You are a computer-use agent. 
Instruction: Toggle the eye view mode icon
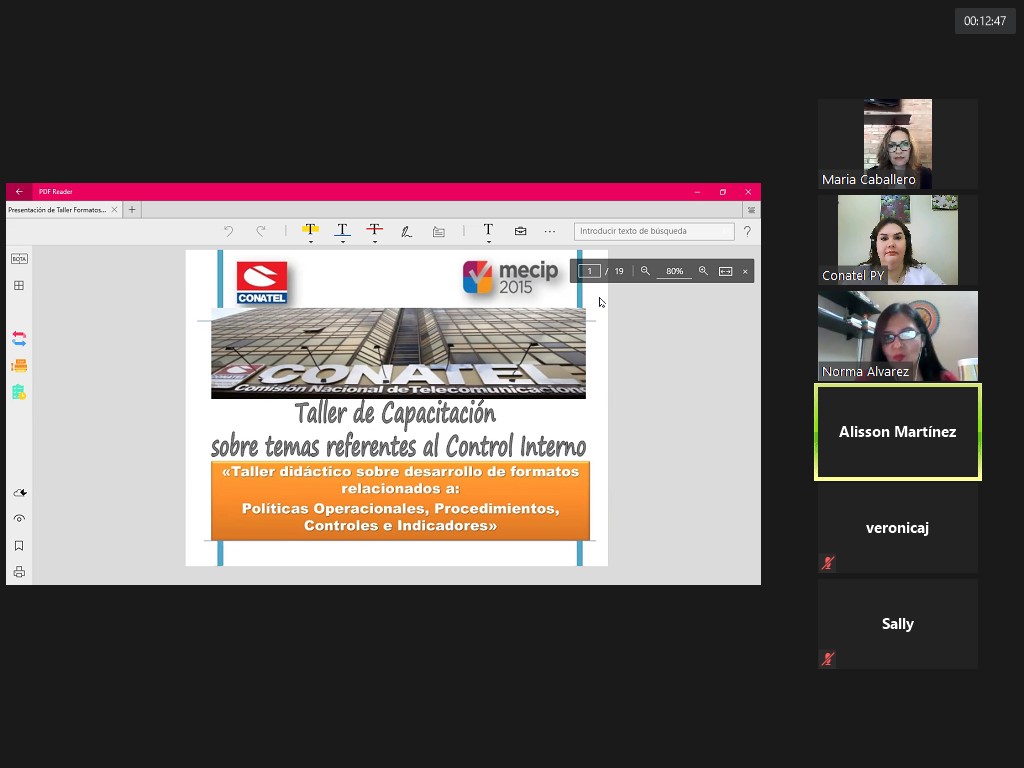(19, 519)
